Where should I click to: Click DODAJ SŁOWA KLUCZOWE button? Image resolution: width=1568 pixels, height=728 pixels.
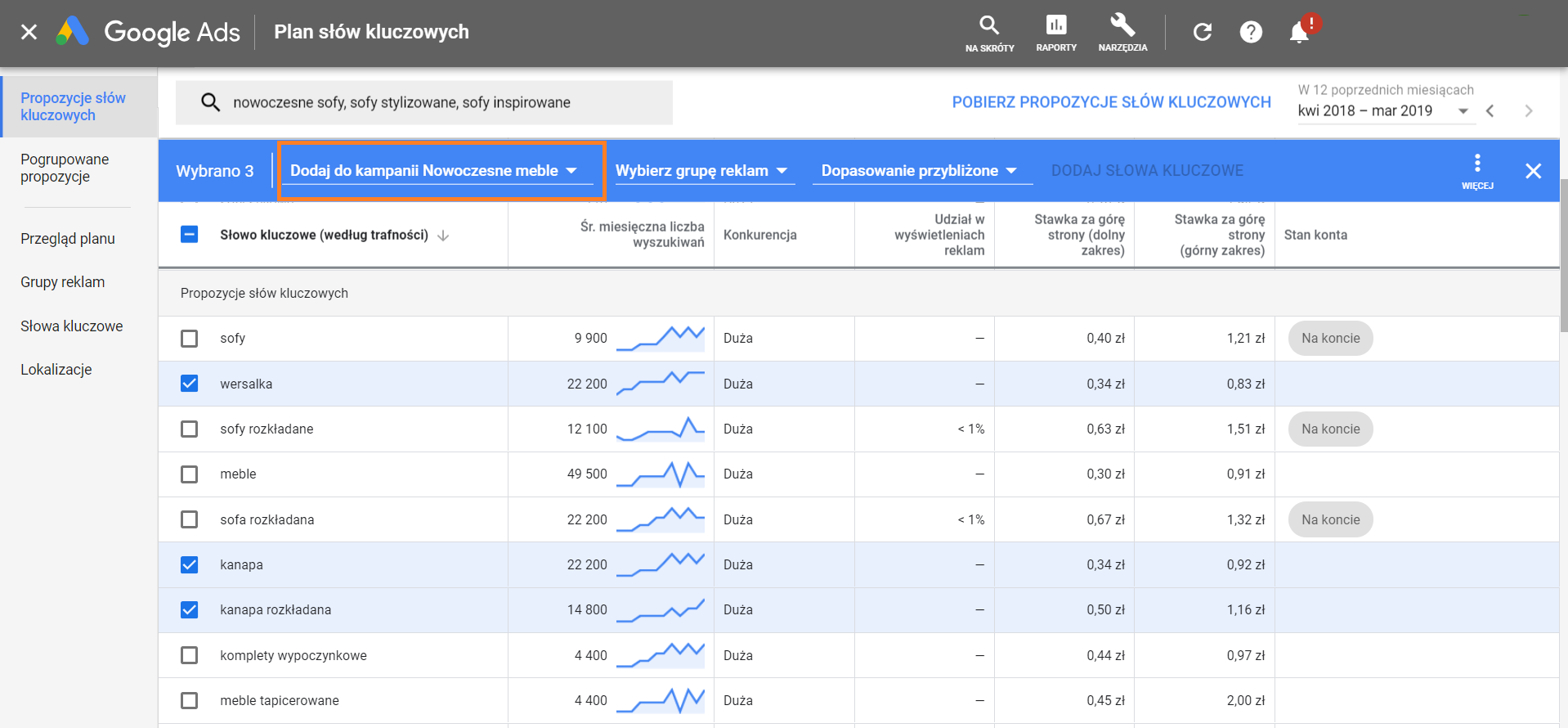(x=1147, y=171)
